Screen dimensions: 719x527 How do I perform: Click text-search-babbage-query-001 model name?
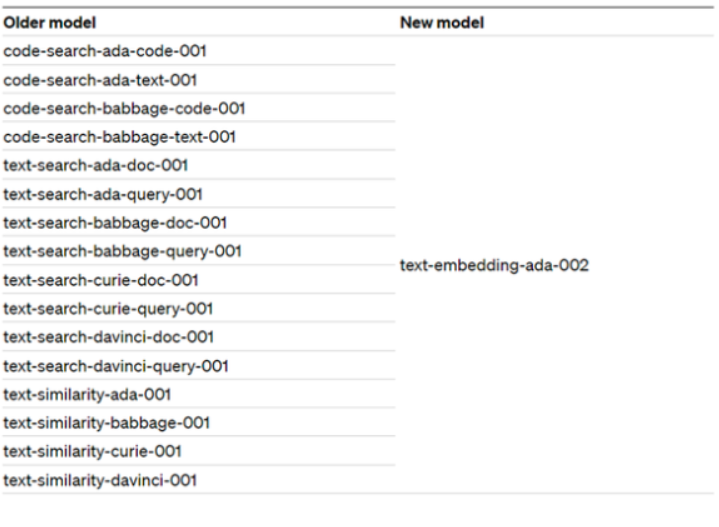point(122,251)
